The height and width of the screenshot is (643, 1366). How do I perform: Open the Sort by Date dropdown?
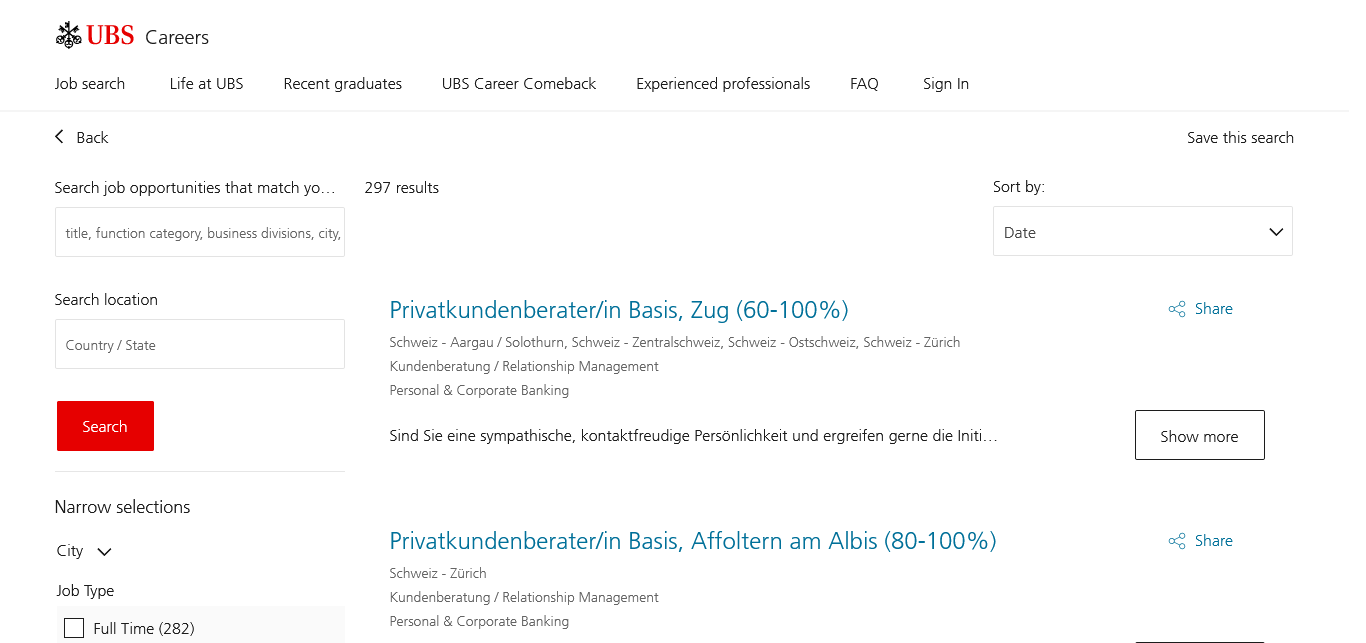[x=1142, y=232]
